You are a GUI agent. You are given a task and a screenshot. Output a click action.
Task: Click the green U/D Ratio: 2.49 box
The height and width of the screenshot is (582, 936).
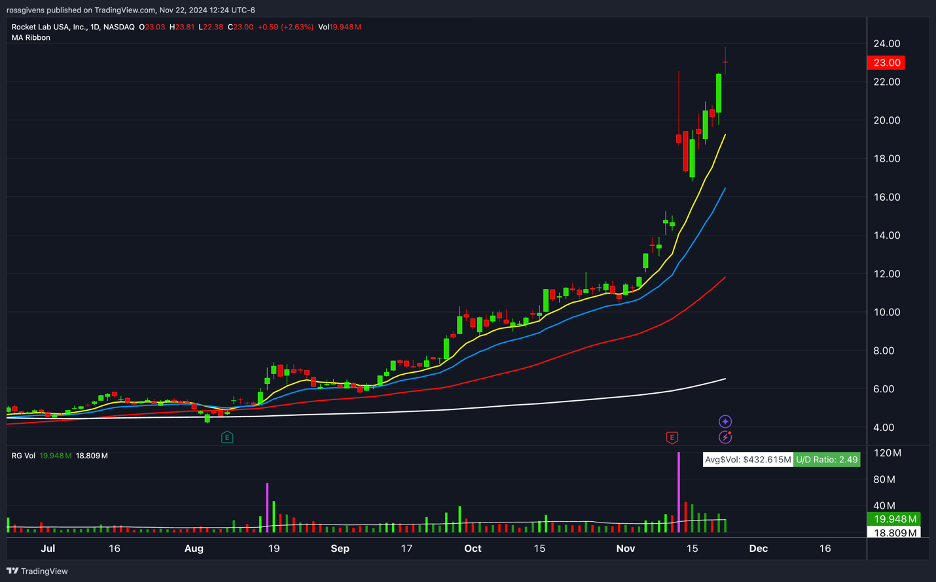[827, 460]
